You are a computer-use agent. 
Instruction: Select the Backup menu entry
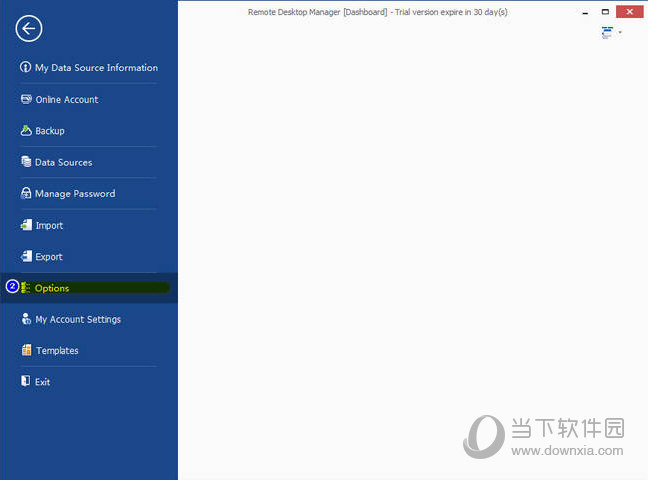coord(50,131)
